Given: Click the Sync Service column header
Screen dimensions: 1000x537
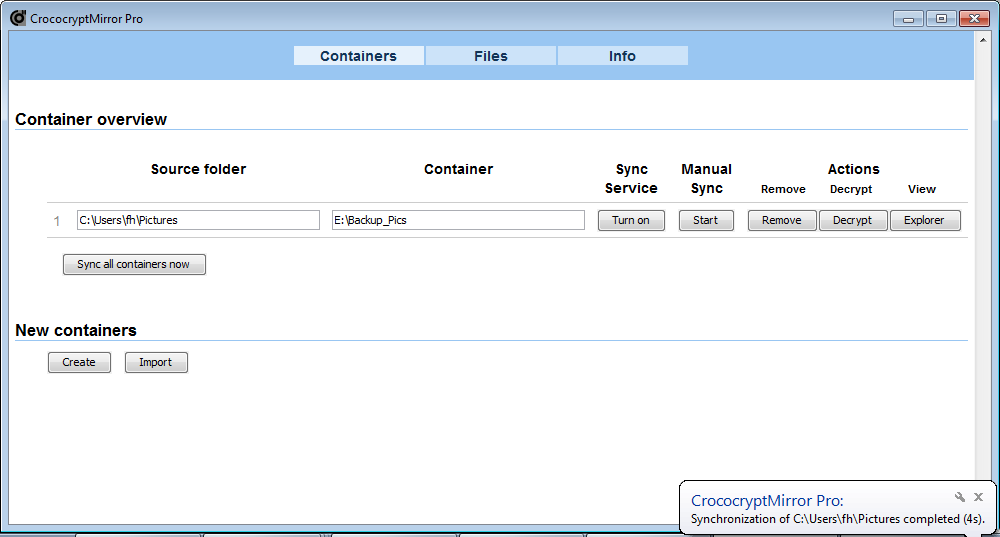Looking at the screenshot, I should coord(631,179).
